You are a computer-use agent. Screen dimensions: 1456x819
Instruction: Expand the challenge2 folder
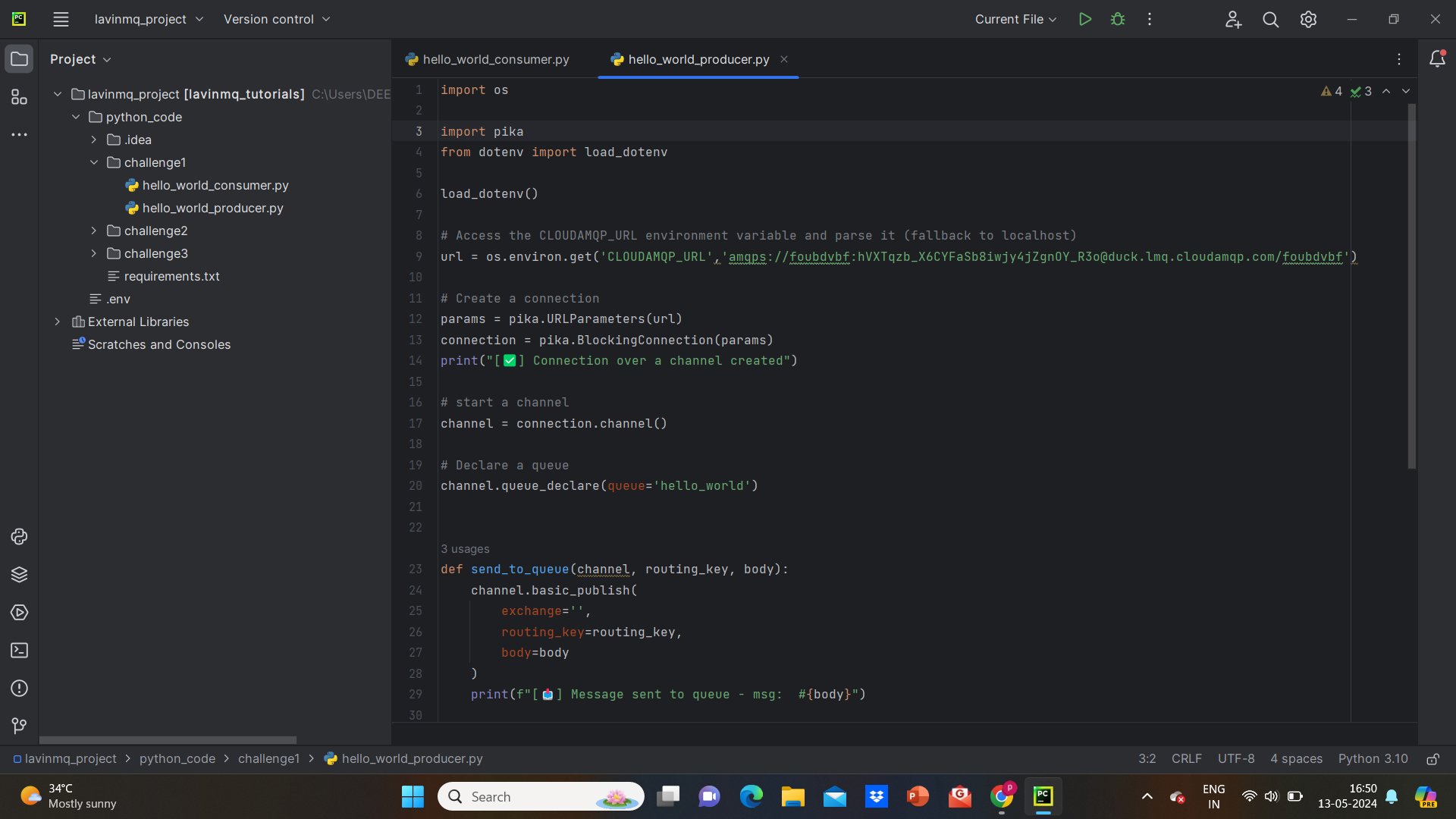(x=94, y=231)
